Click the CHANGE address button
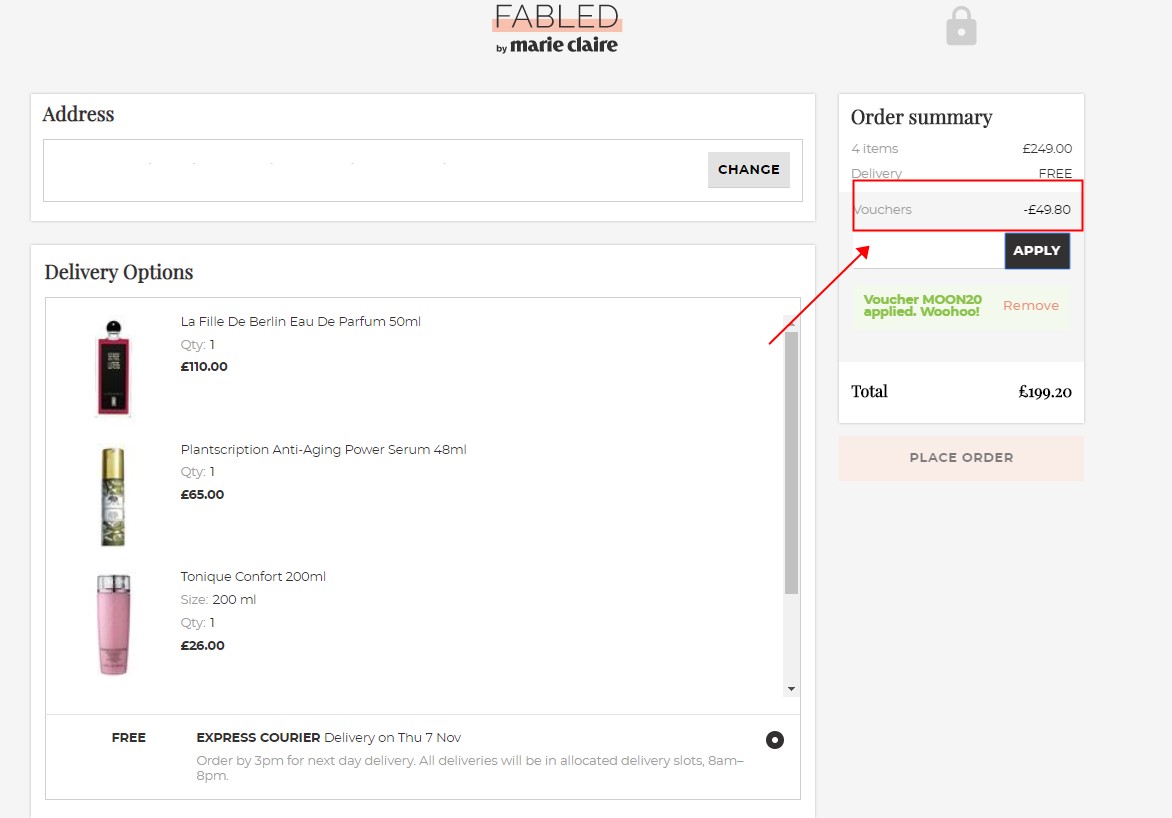1172x818 pixels. pyautogui.click(x=748, y=170)
